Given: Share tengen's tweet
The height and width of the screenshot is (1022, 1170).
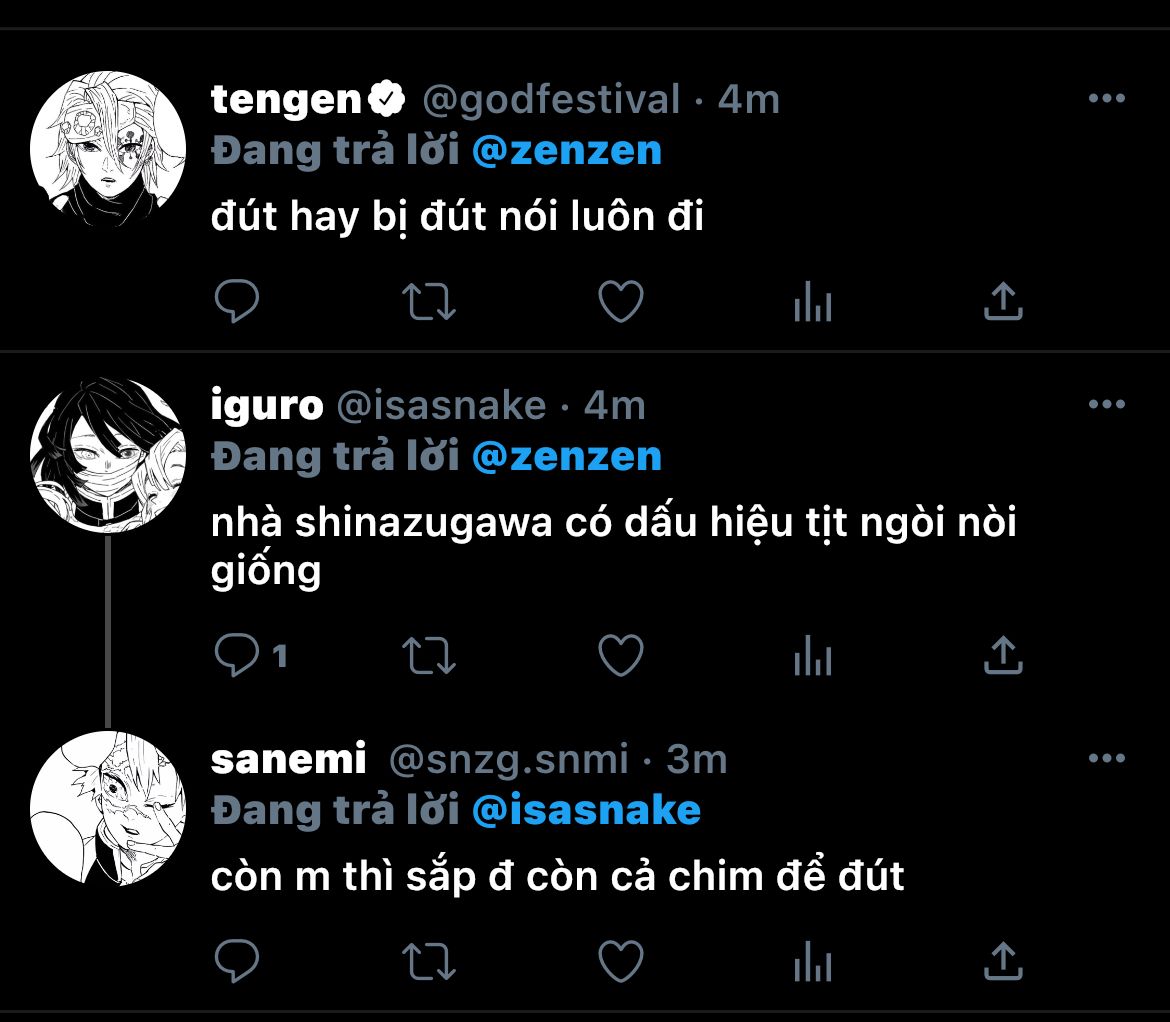Looking at the screenshot, I should pyautogui.click(x=1004, y=301).
